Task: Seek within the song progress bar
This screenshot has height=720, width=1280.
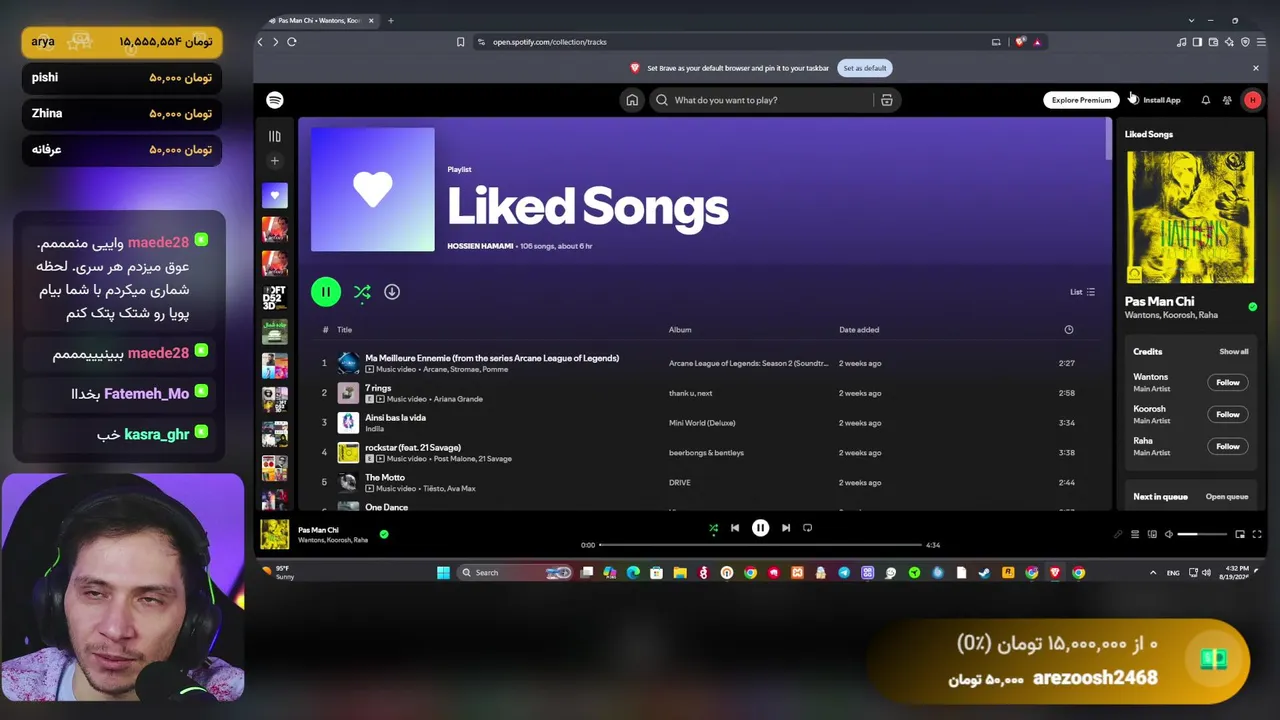Action: pos(760,545)
